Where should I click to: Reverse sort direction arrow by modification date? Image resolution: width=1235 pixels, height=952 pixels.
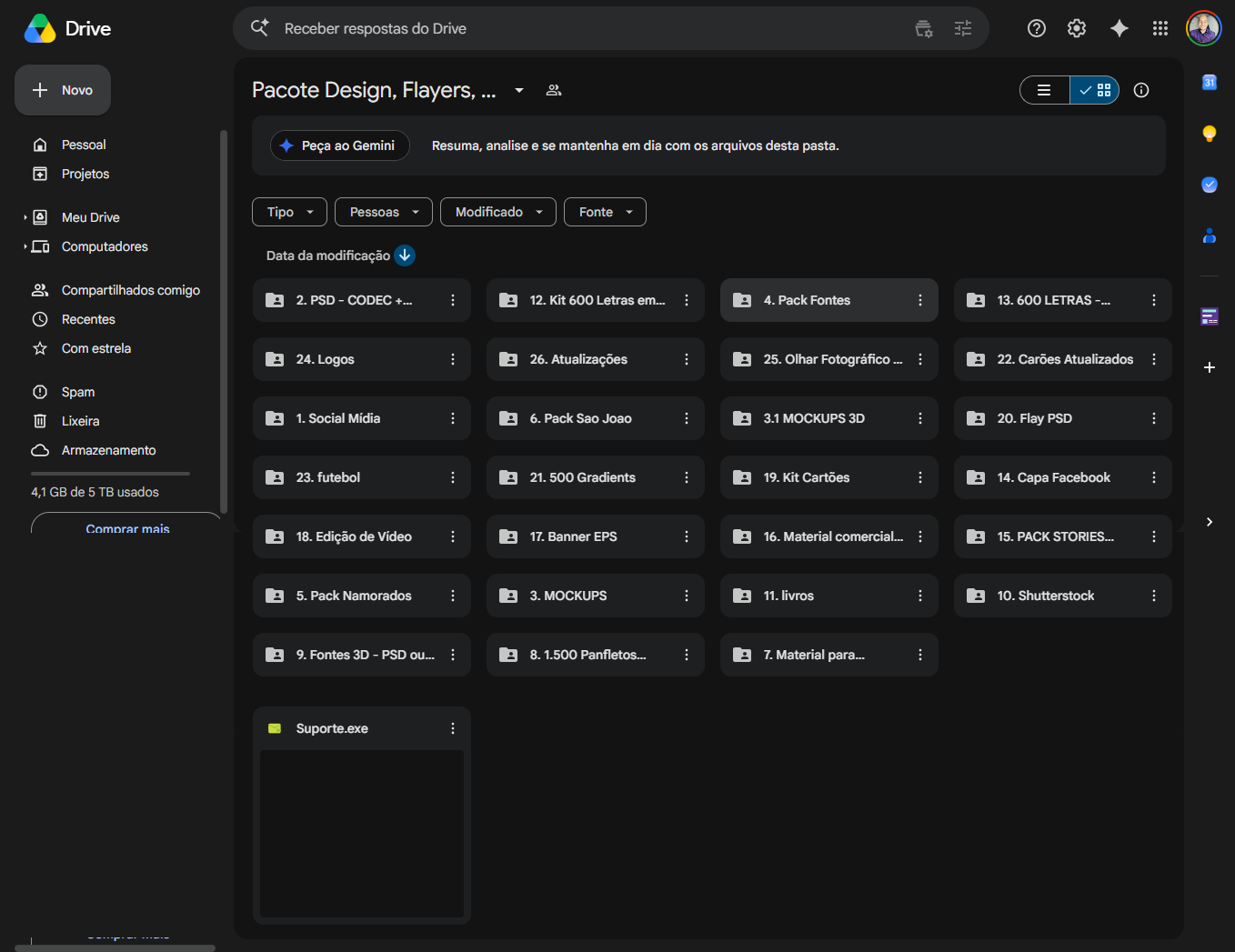405,256
